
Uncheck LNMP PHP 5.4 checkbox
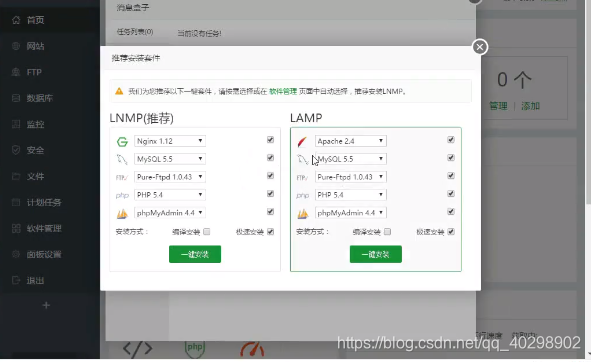[270, 194]
